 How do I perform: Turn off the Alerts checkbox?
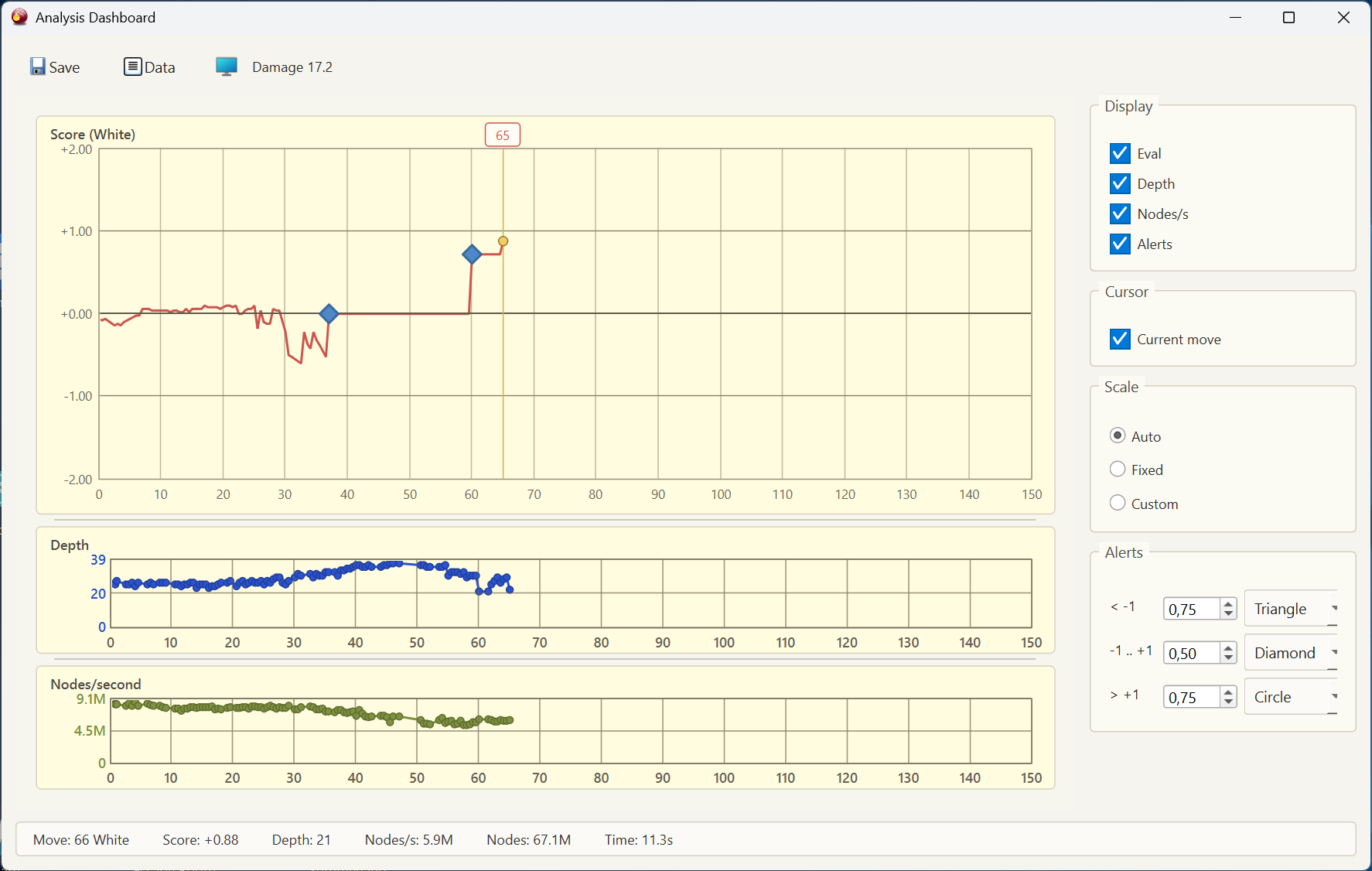(1120, 244)
